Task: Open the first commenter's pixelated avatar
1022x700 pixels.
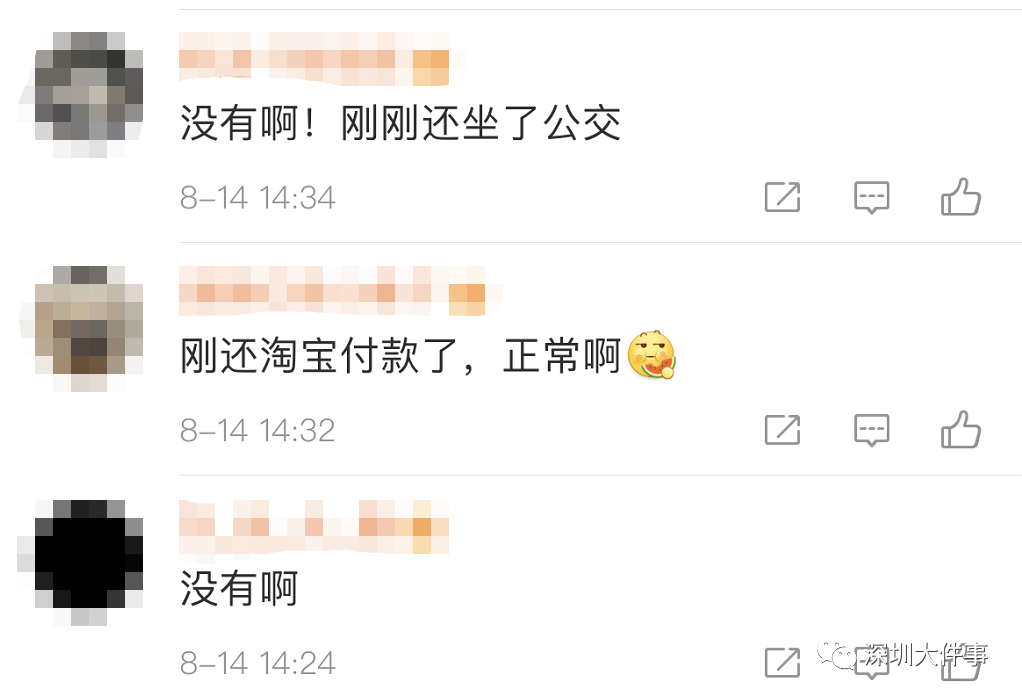Action: 89,95
